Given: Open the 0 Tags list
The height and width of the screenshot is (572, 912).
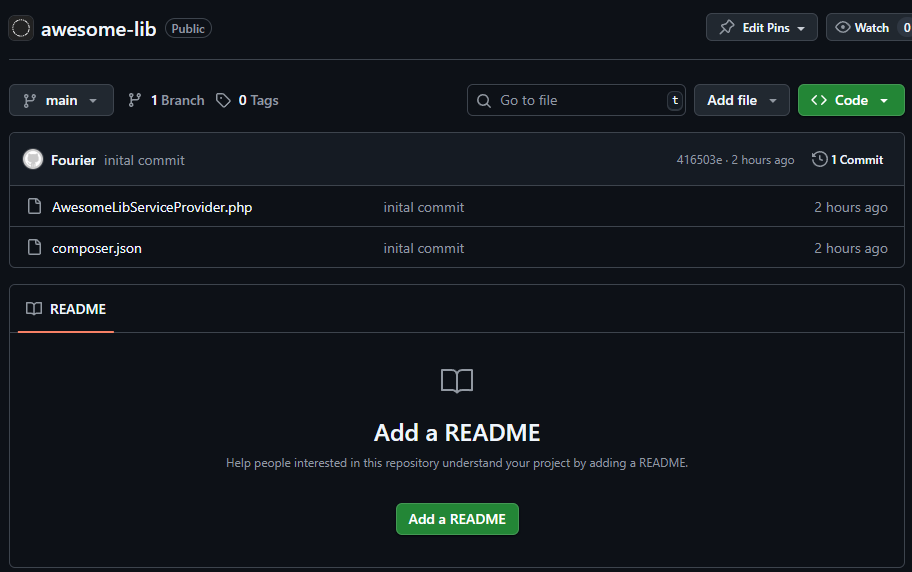Looking at the screenshot, I should [x=247, y=100].
